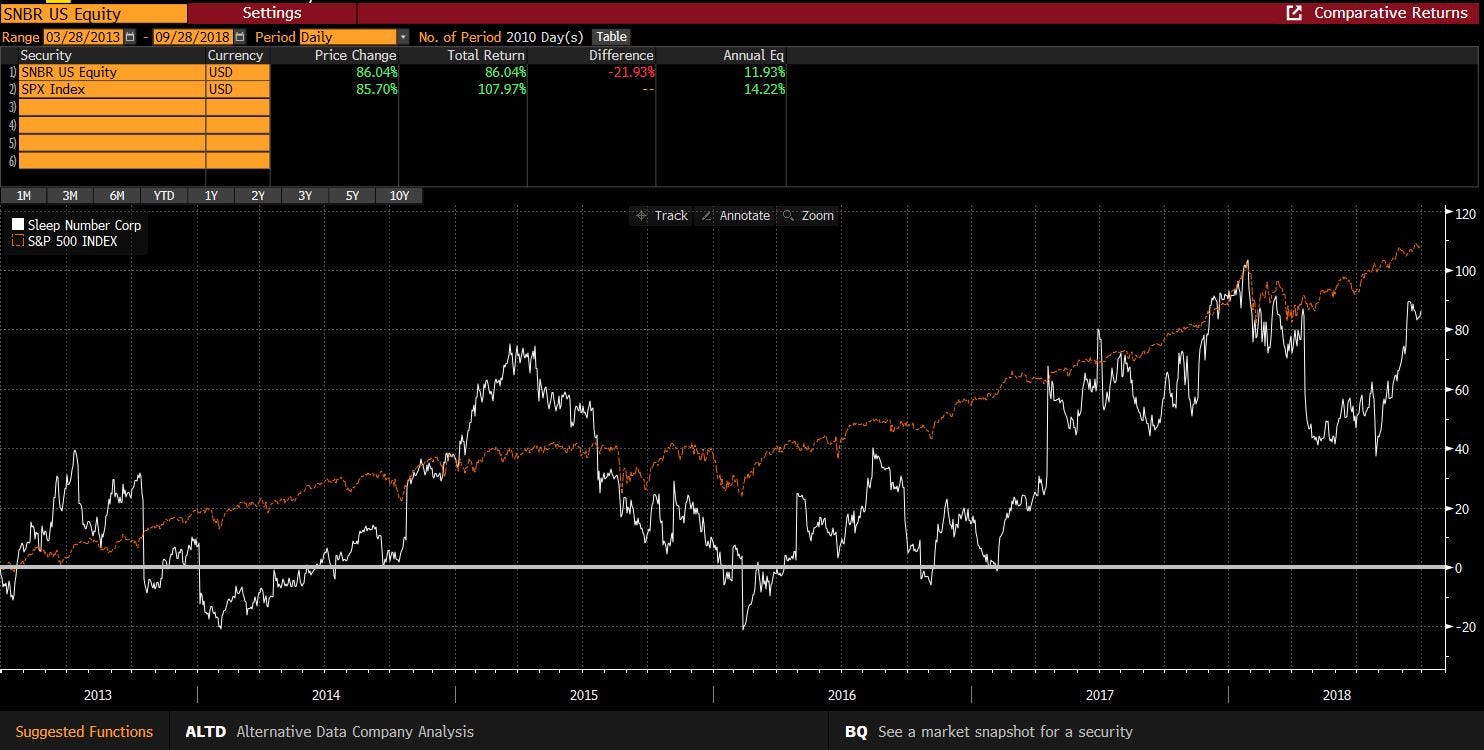Viewport: 1484px width, 750px height.
Task: Click USD currency cell for SPX Index
Action: tap(238, 89)
